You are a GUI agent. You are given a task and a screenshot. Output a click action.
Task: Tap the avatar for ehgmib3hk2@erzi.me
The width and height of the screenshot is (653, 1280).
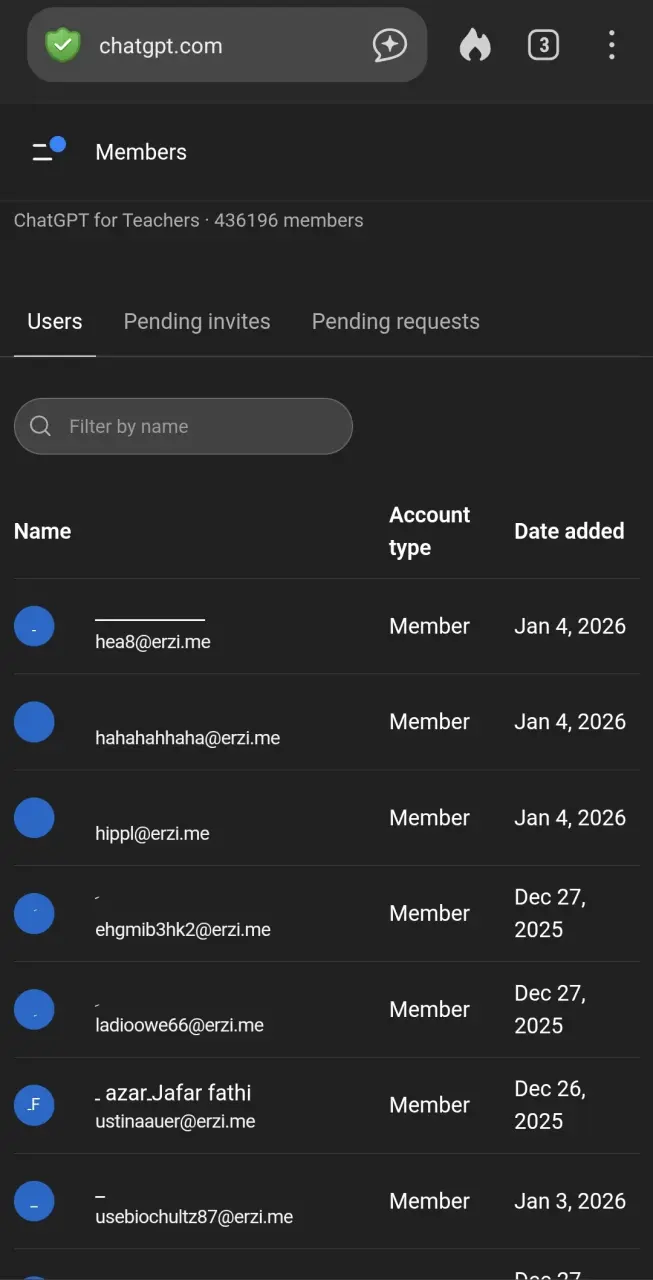click(34, 914)
